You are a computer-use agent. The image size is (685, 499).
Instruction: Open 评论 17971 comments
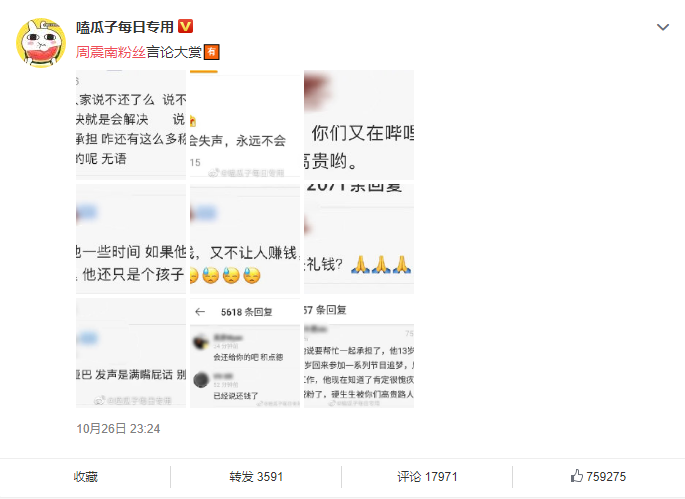tap(427, 476)
